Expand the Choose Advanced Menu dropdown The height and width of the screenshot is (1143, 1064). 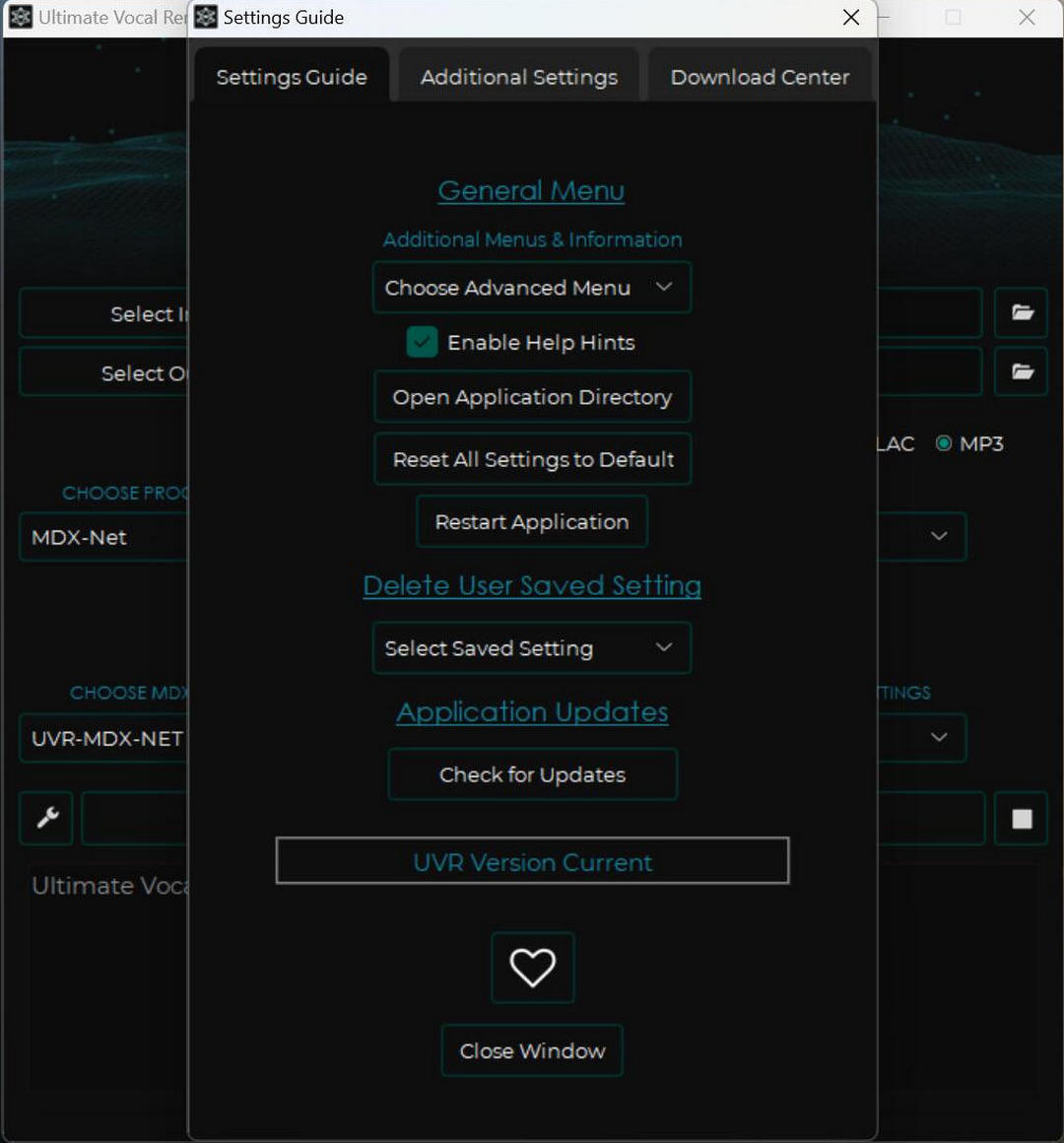(x=531, y=288)
